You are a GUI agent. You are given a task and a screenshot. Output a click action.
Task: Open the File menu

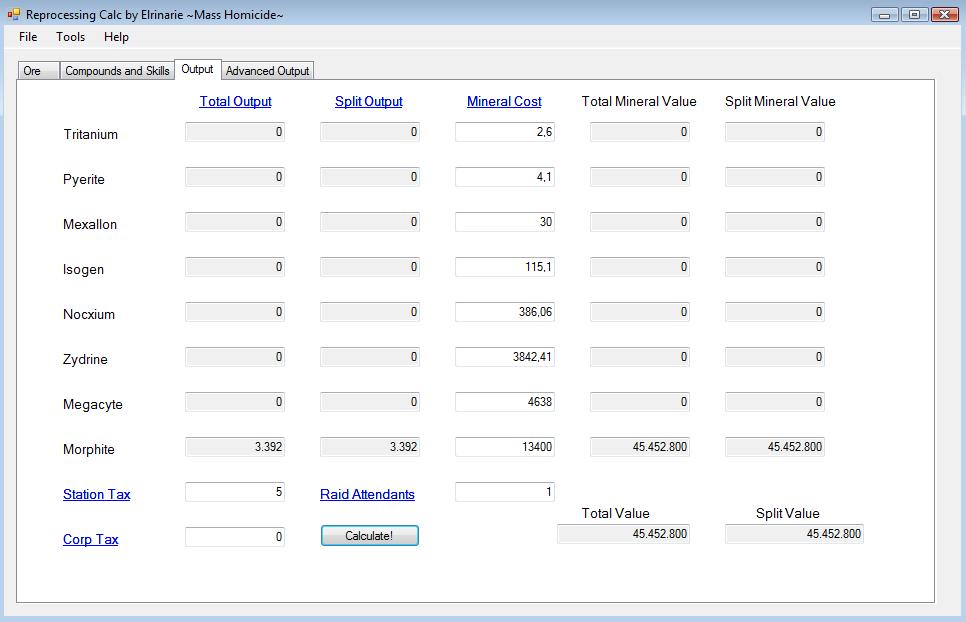(x=28, y=37)
